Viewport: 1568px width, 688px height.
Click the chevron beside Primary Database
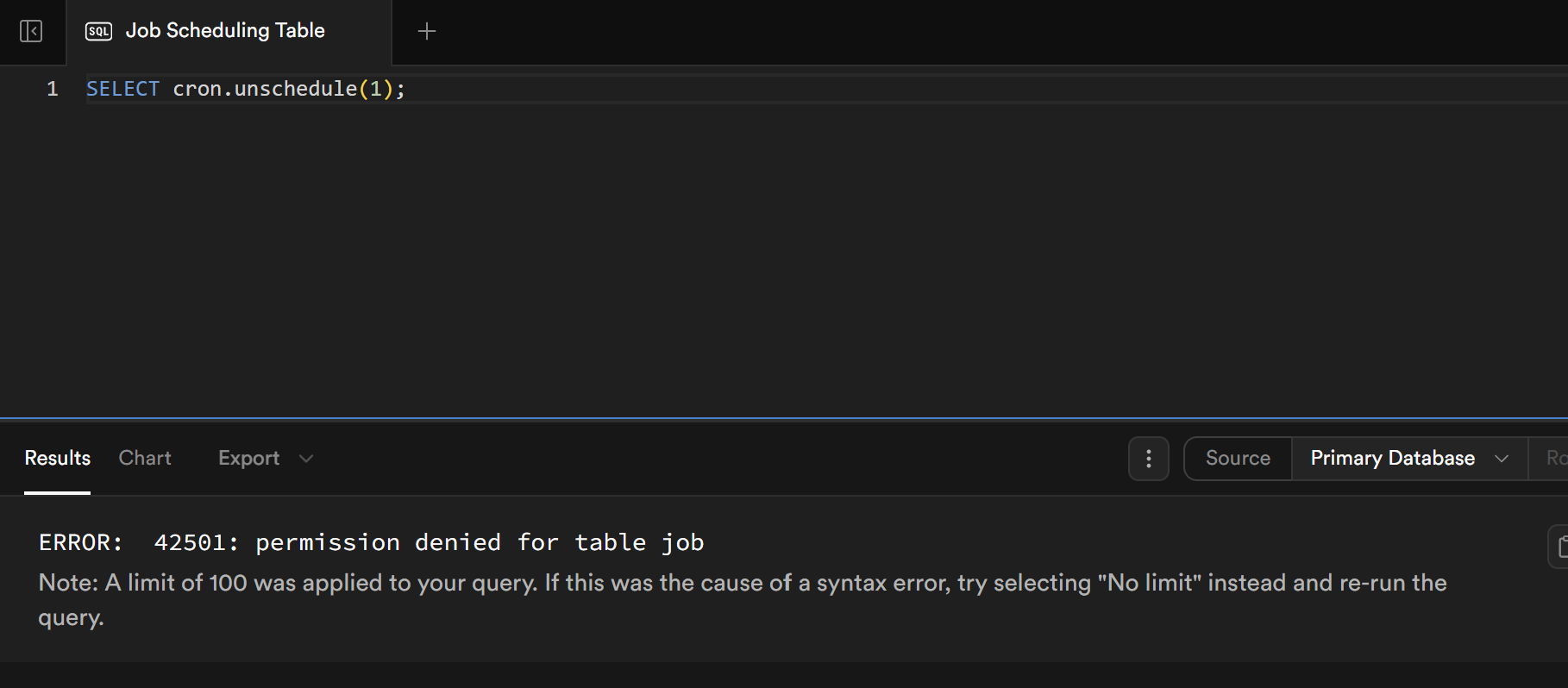[x=1502, y=459]
